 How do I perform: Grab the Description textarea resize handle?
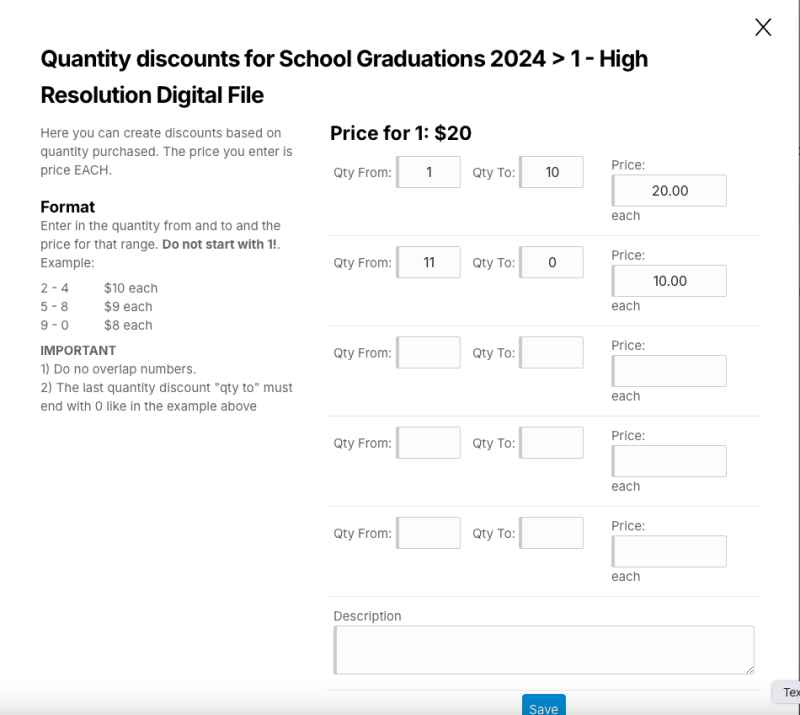pyautogui.click(x=750, y=670)
